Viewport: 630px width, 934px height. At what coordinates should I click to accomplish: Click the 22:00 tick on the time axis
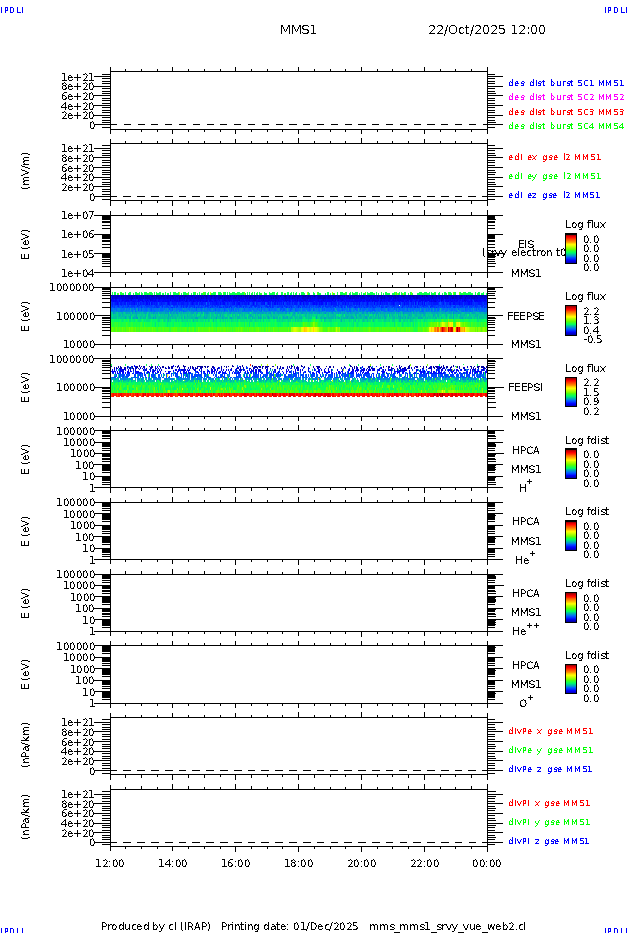(425, 863)
